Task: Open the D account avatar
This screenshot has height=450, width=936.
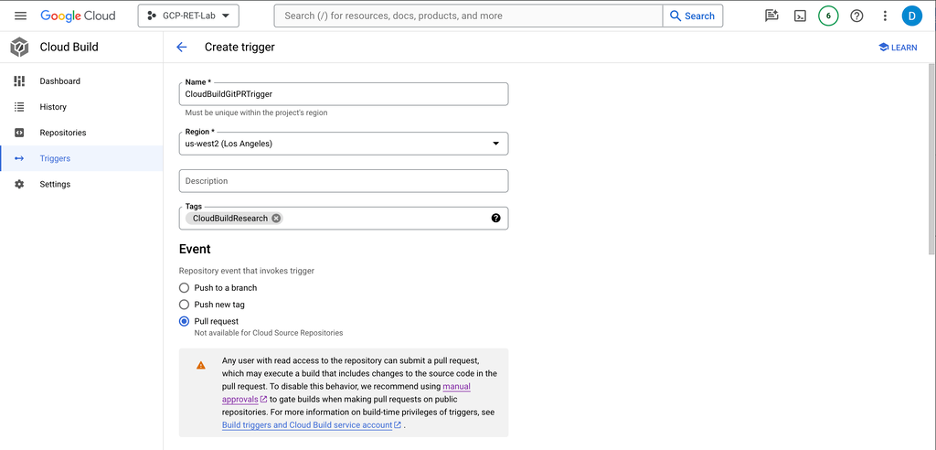Action: pyautogui.click(x=912, y=16)
